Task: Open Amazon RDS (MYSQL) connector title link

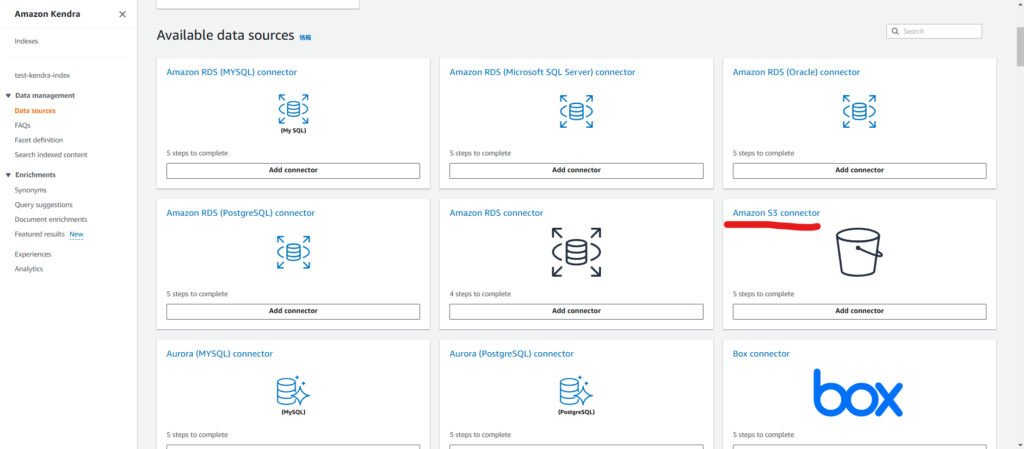Action: 232,72
